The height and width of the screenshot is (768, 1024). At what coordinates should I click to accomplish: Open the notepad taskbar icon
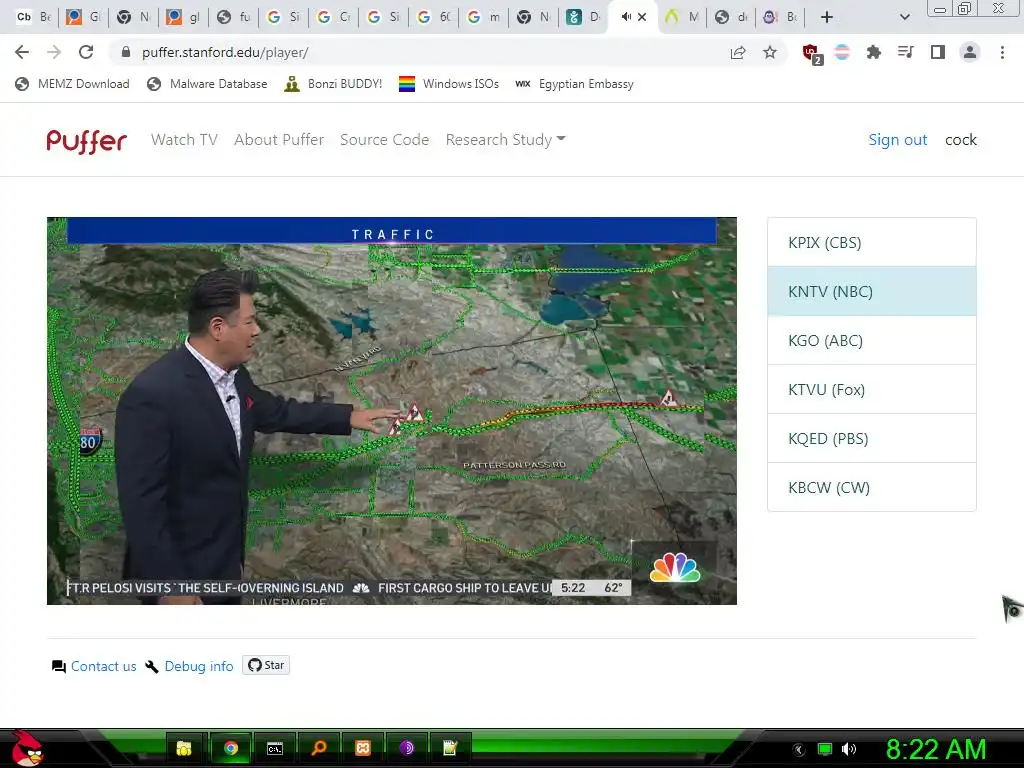pos(451,748)
